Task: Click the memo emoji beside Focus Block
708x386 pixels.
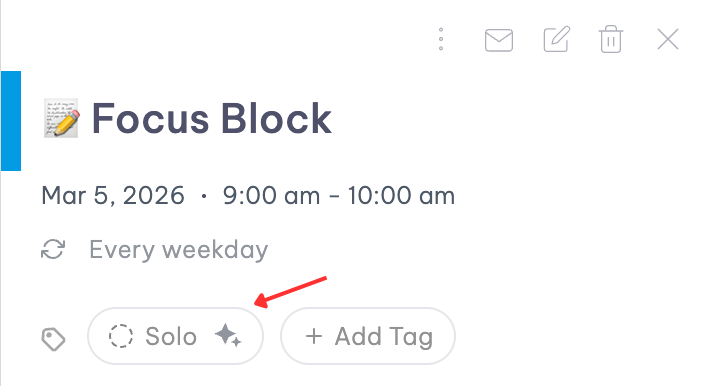Action: pos(62,118)
